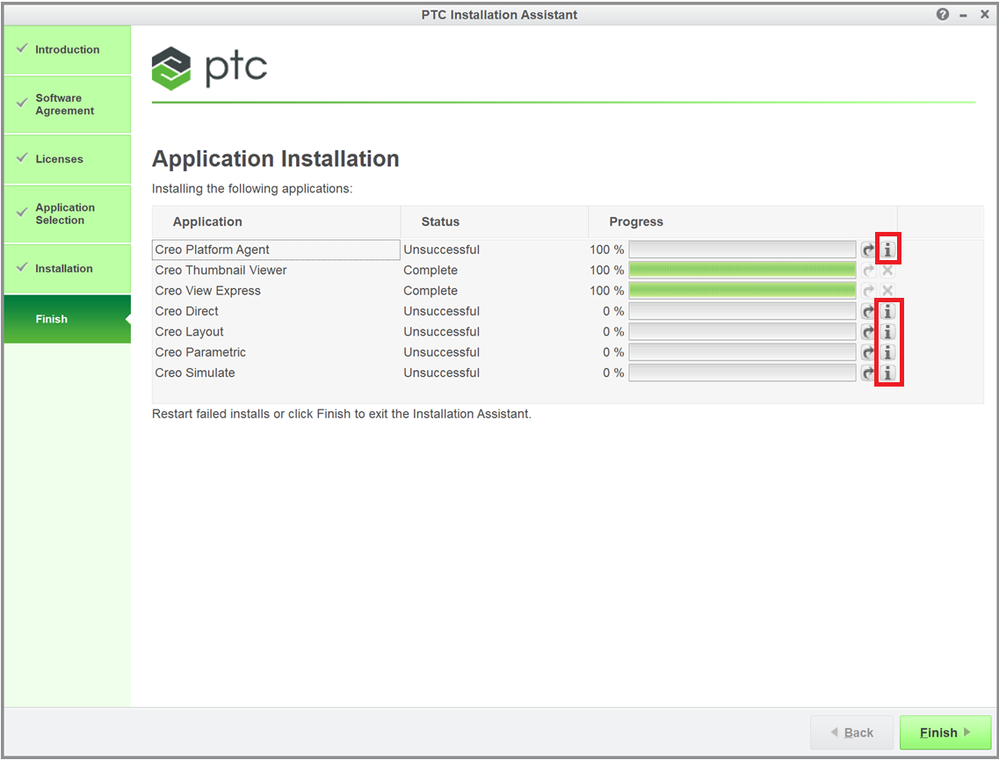Click the Status column header
Screen dimensions: 999x760
point(494,222)
